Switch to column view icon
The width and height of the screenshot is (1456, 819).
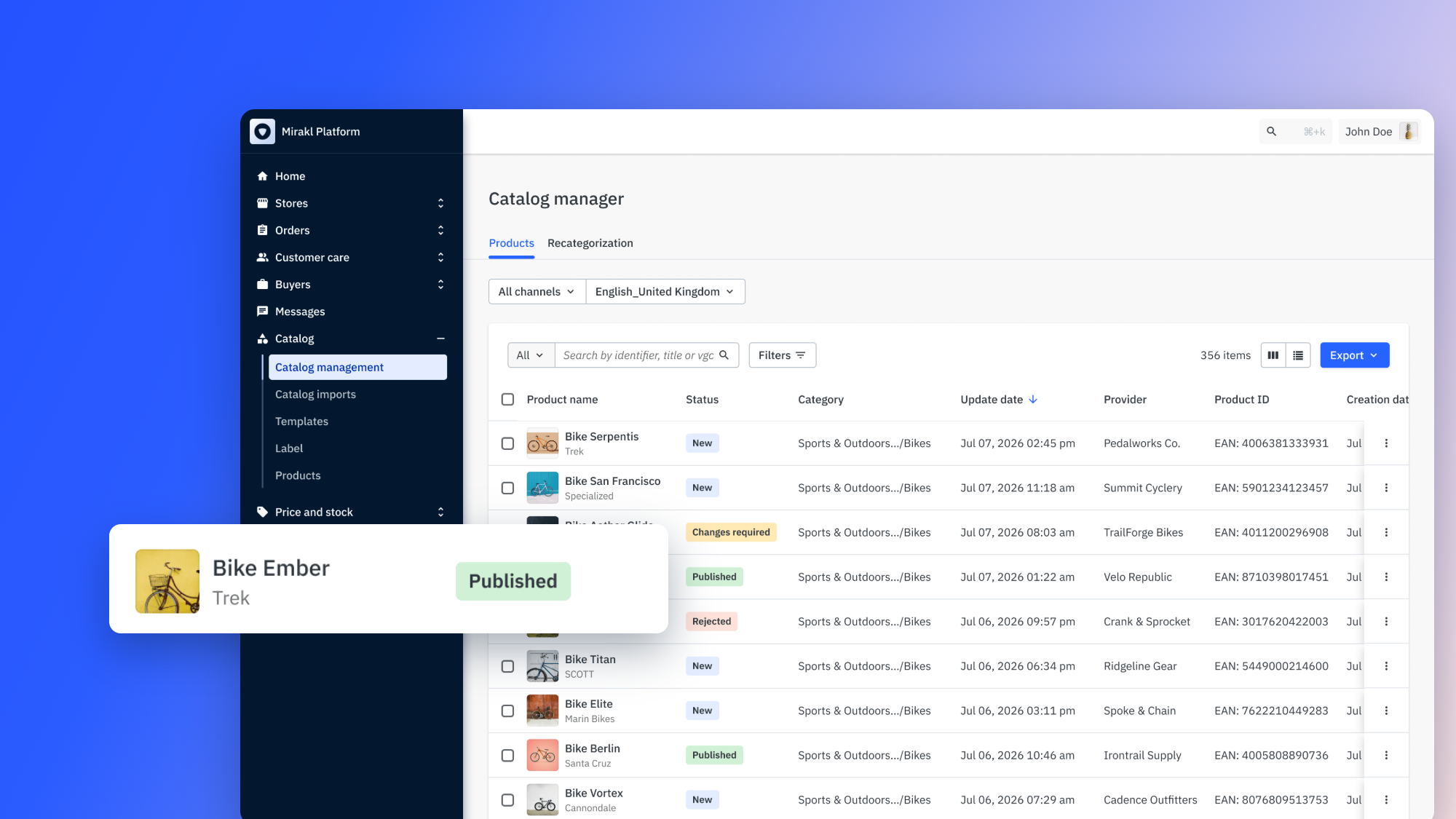[1273, 355]
